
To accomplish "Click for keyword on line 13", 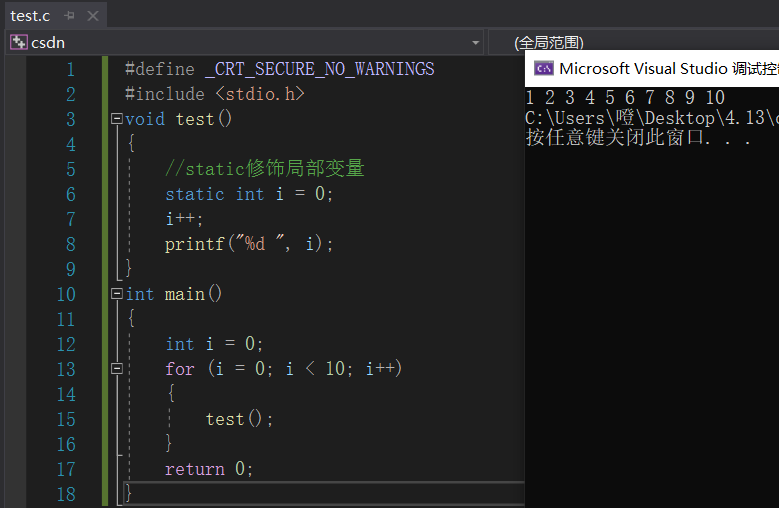I will pyautogui.click(x=179, y=368).
